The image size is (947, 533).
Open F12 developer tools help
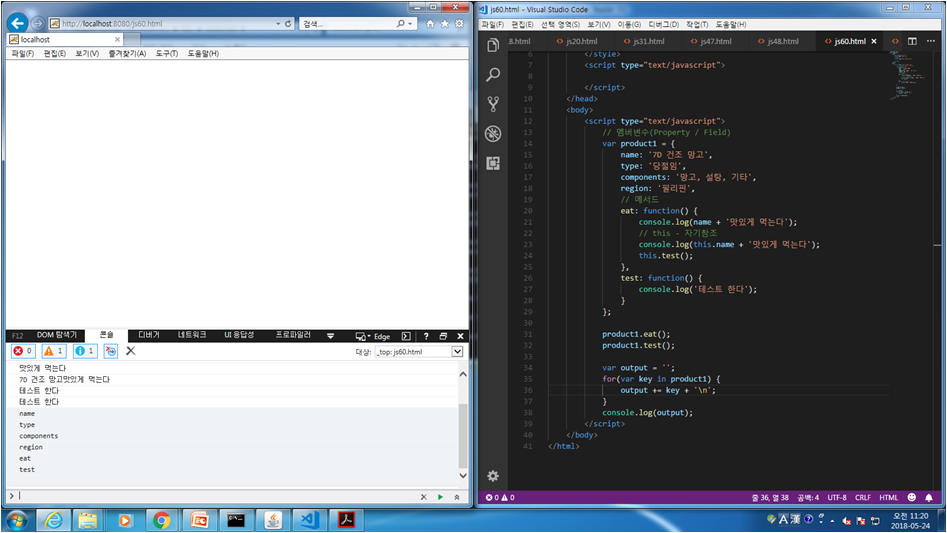[426, 336]
